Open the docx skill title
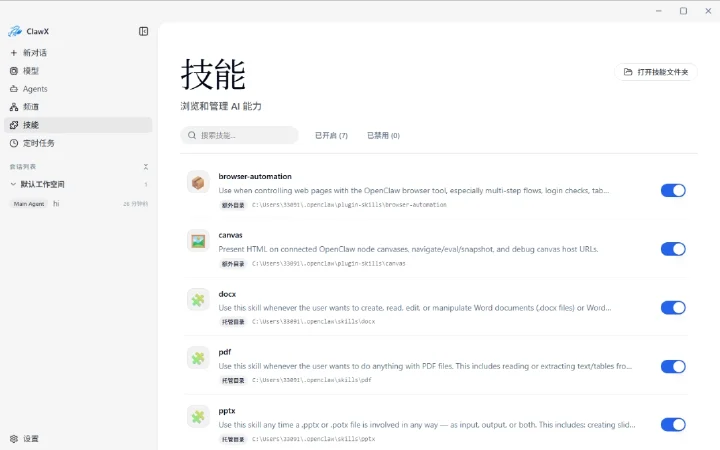720x450 pixels. click(227, 294)
